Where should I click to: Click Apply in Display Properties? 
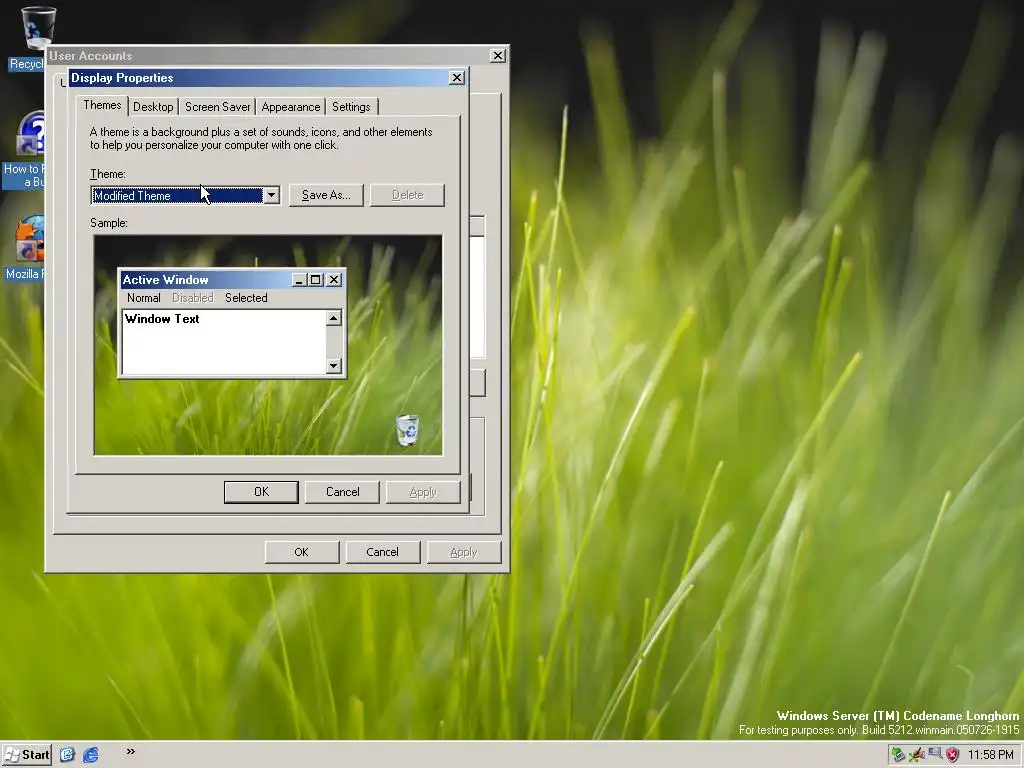click(423, 492)
